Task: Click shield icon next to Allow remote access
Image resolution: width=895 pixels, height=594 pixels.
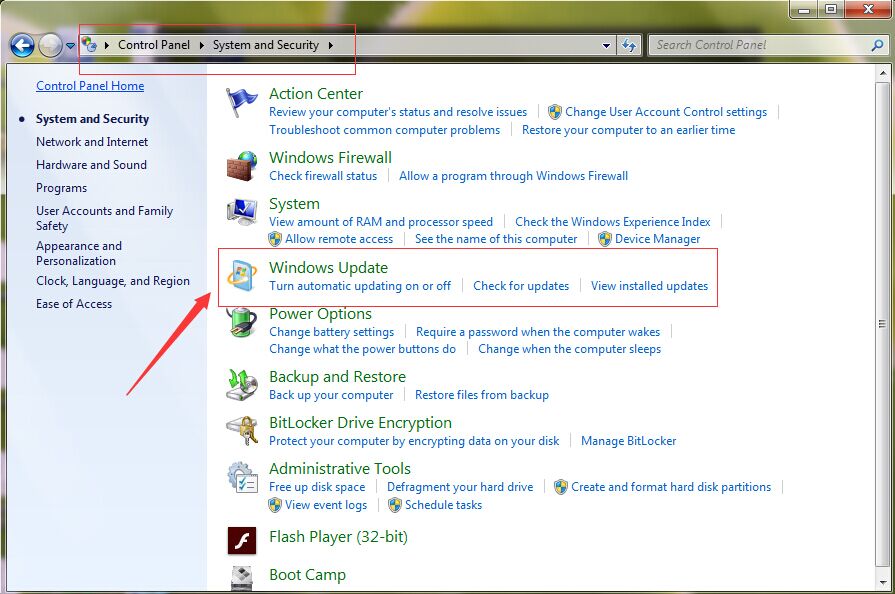Action: (275, 239)
